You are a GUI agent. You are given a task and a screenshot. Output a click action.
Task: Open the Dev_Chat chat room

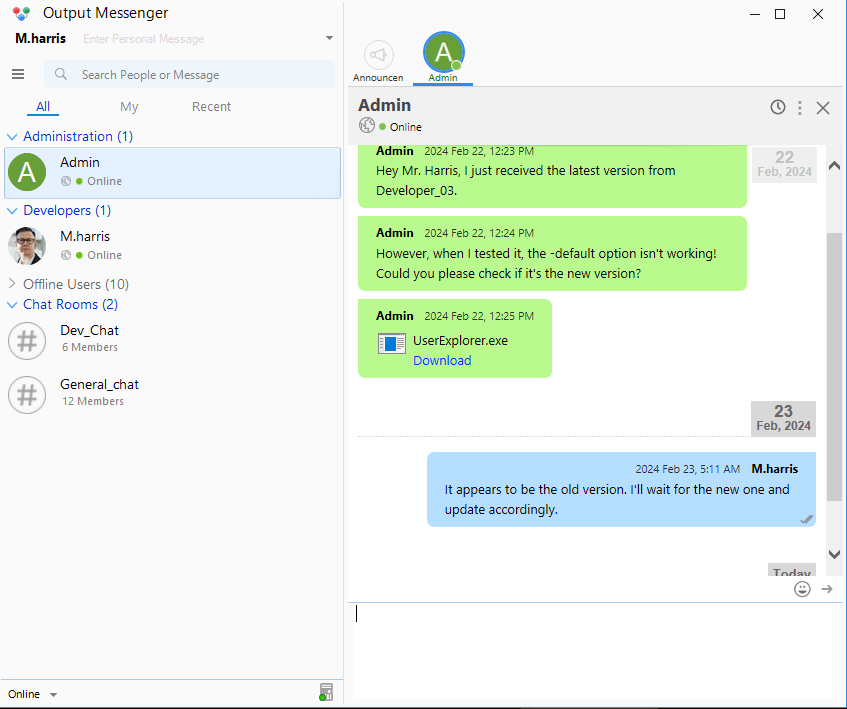[89, 331]
